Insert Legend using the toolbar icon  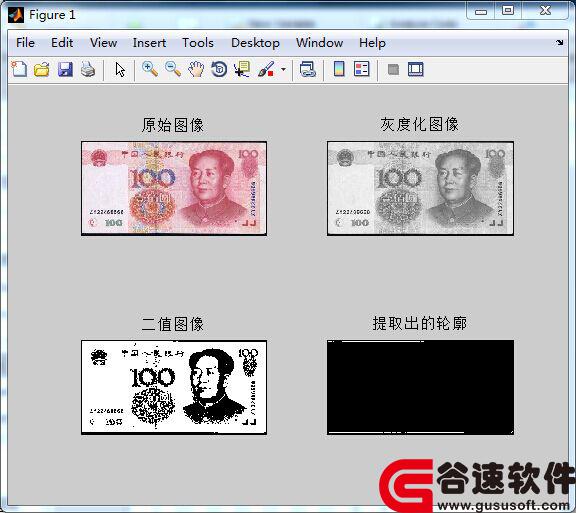361,69
